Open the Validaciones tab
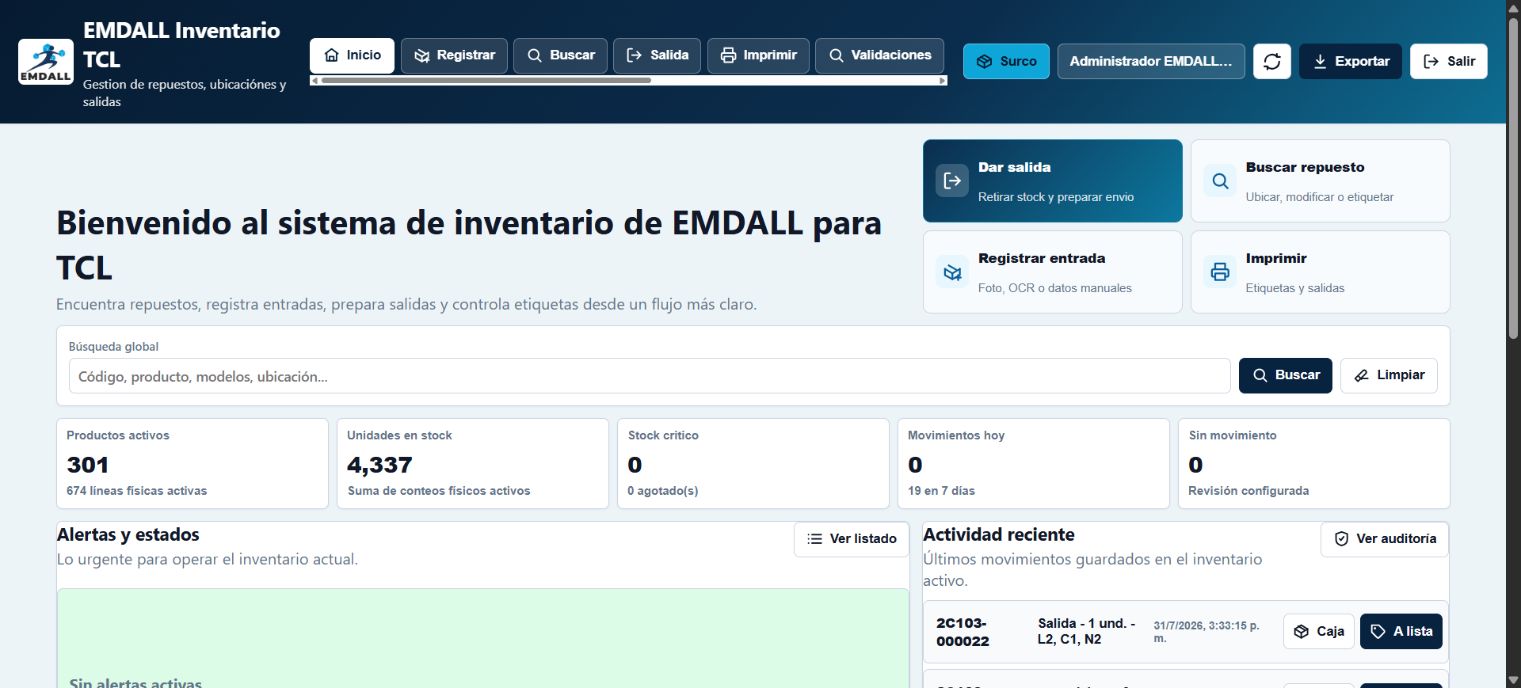 coord(880,56)
